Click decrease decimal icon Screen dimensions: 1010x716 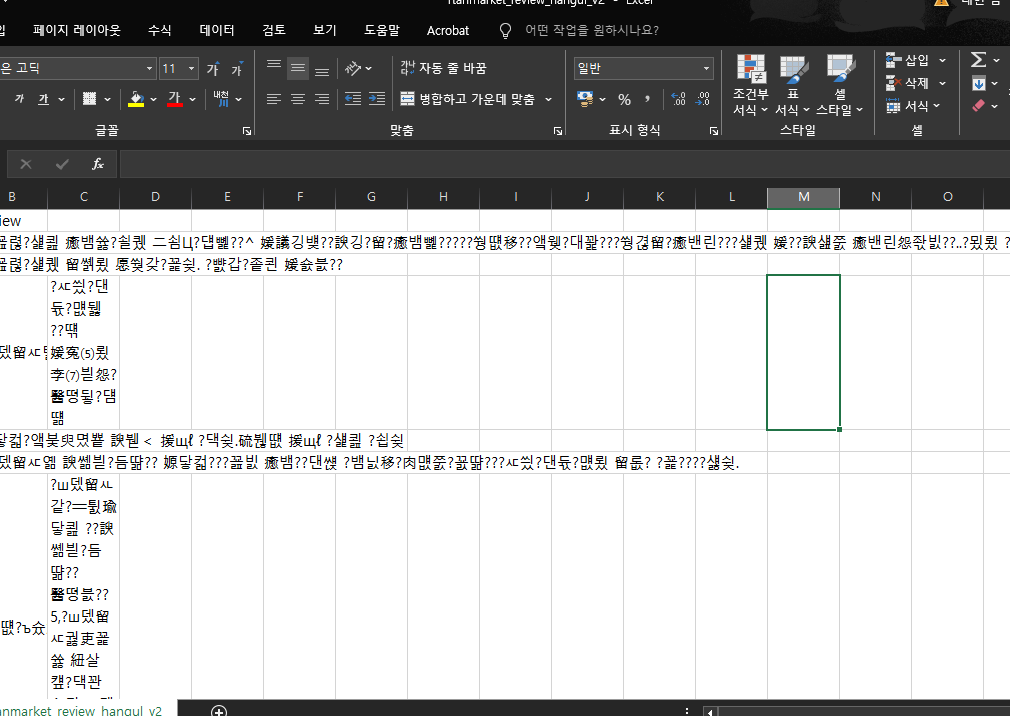point(703,99)
